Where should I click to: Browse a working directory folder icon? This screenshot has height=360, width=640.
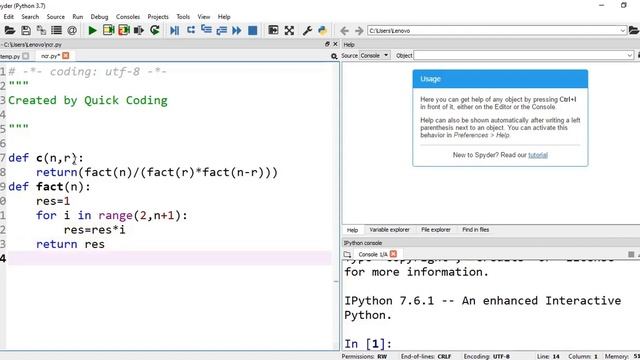(x=634, y=30)
